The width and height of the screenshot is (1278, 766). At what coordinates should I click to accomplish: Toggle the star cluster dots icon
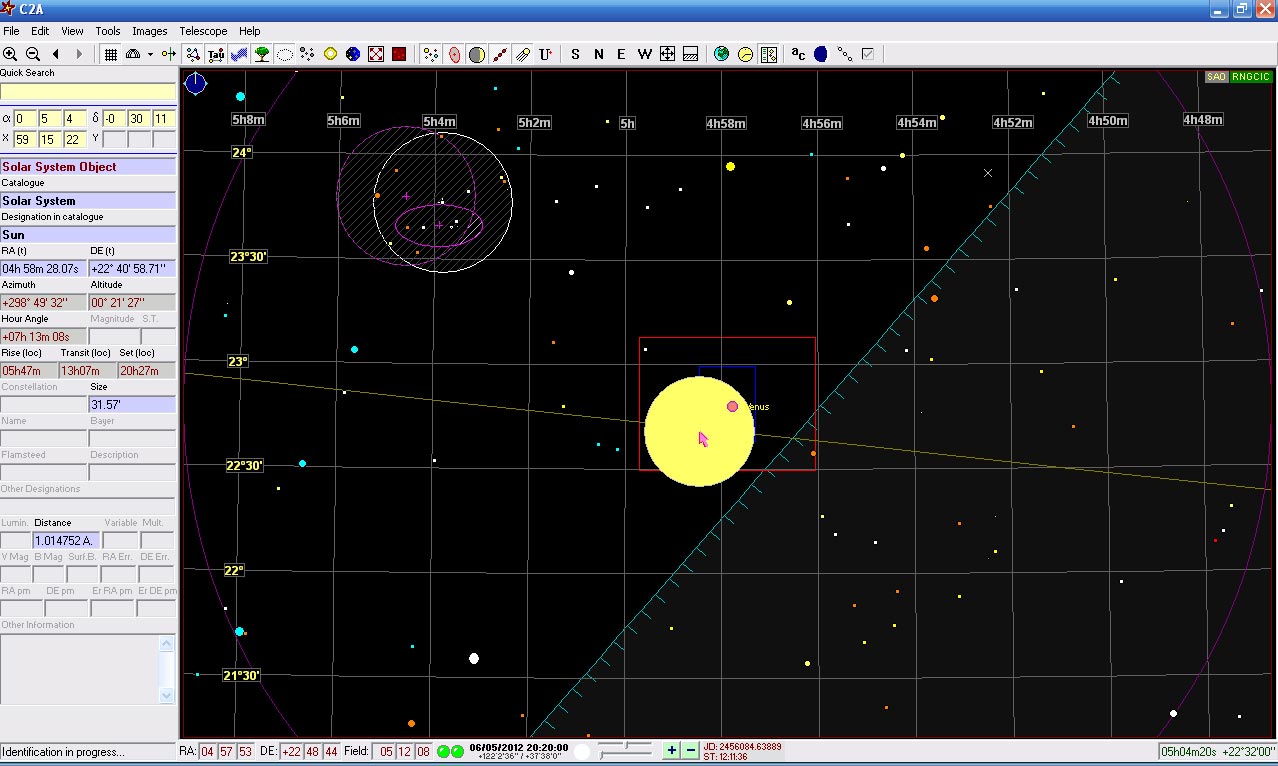(x=307, y=54)
